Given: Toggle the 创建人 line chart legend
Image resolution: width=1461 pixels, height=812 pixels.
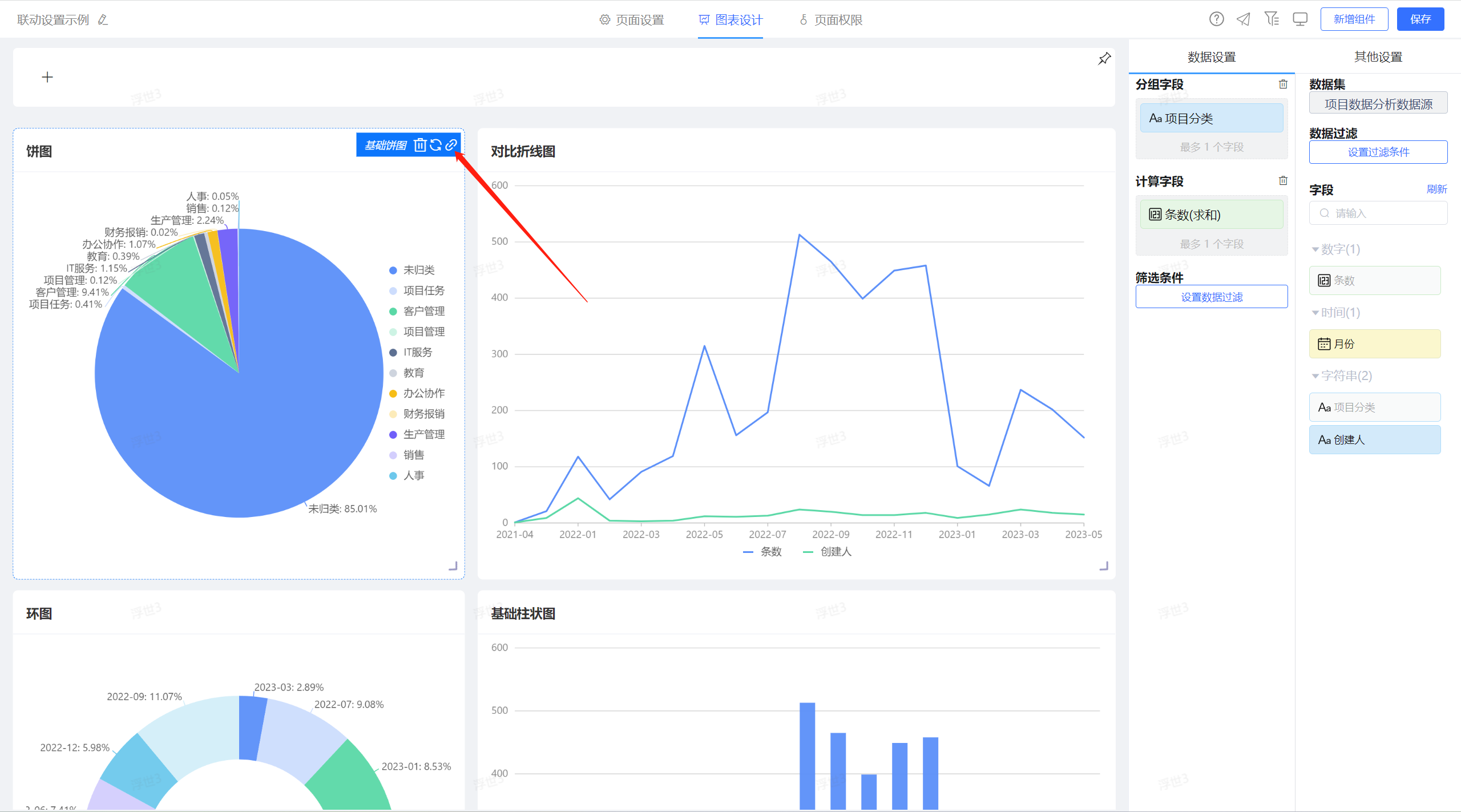Looking at the screenshot, I should (x=828, y=552).
